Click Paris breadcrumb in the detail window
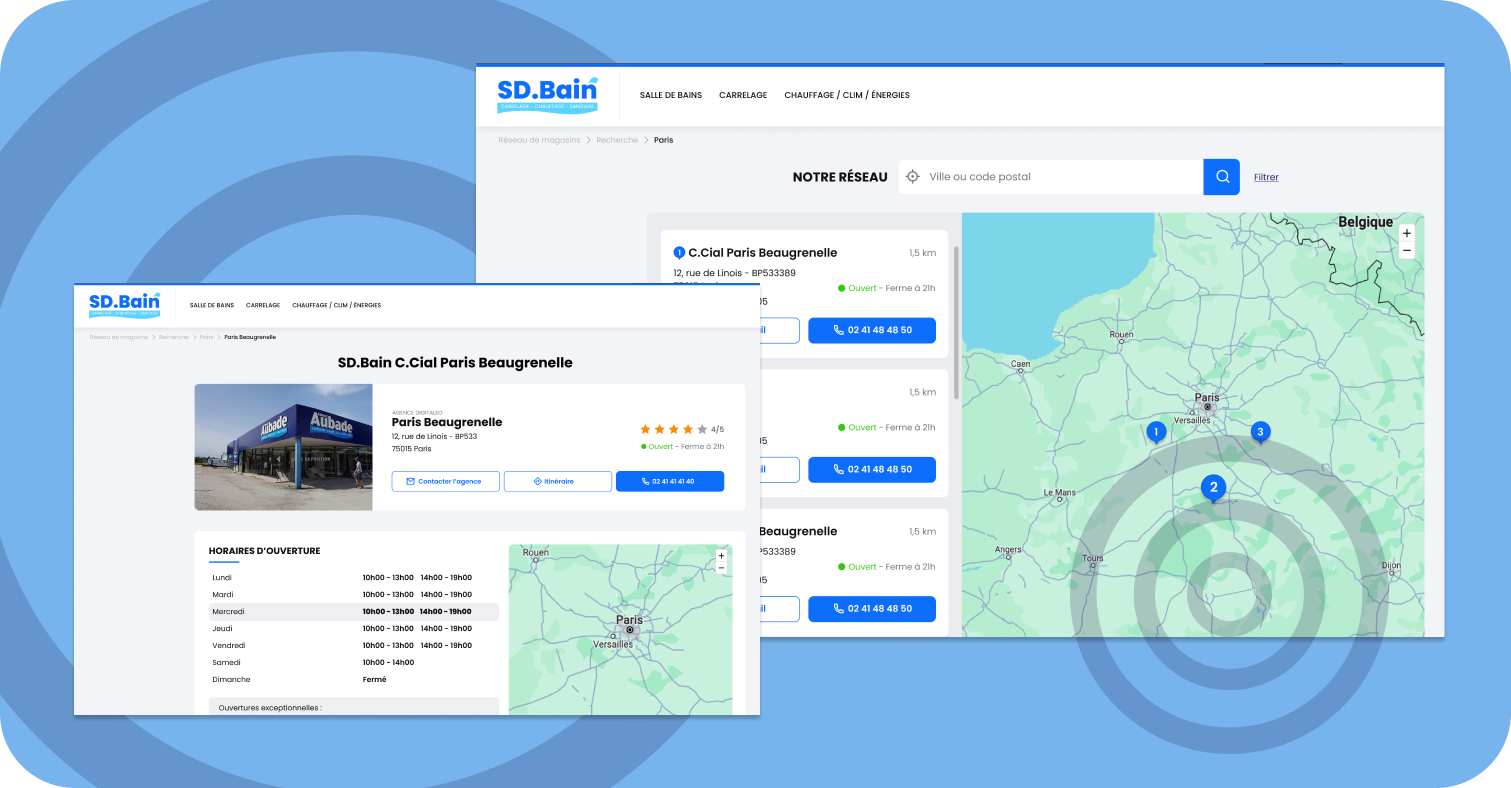Image resolution: width=1511 pixels, height=788 pixels. point(206,337)
